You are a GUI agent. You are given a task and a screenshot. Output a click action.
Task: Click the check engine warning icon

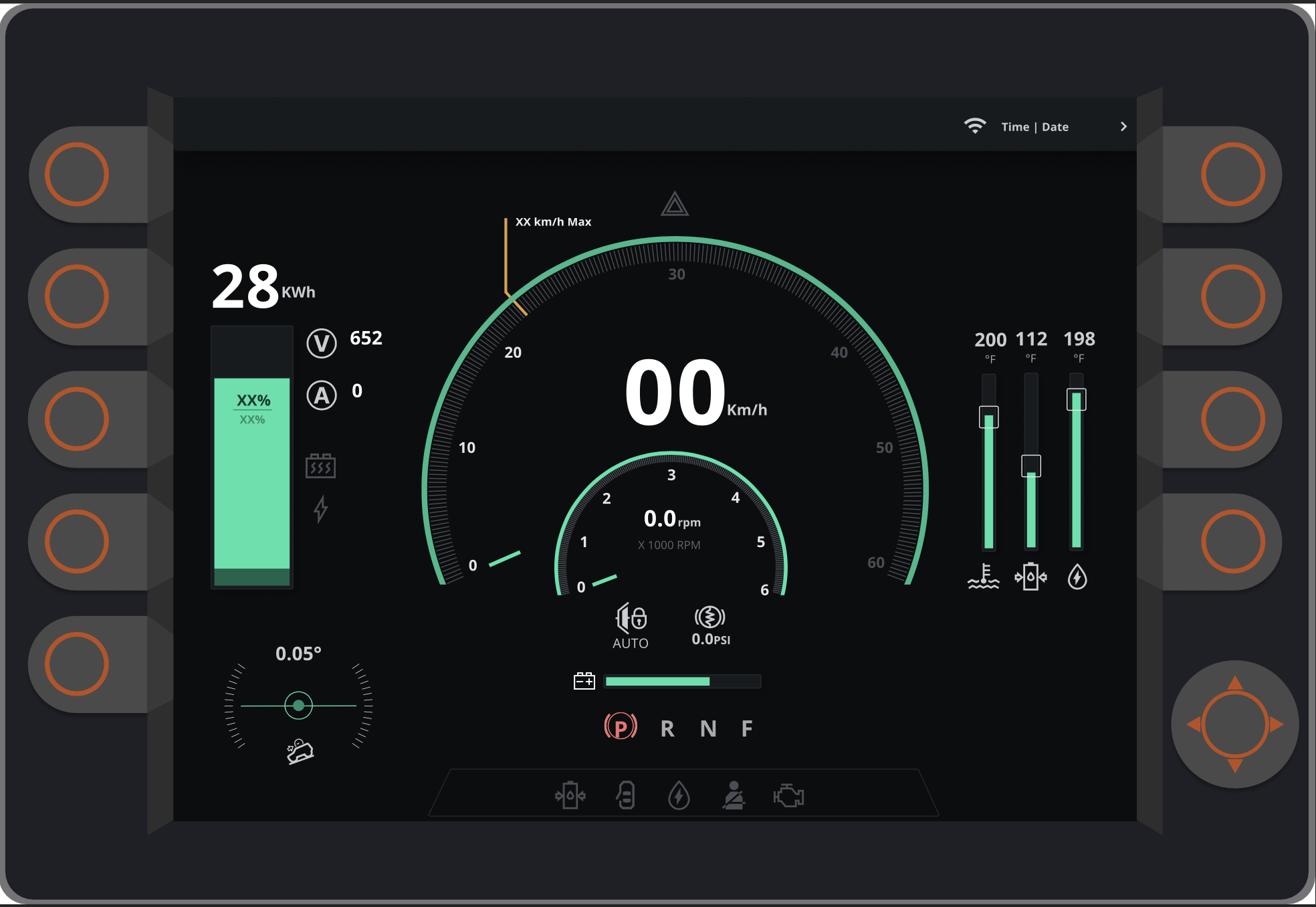click(788, 796)
